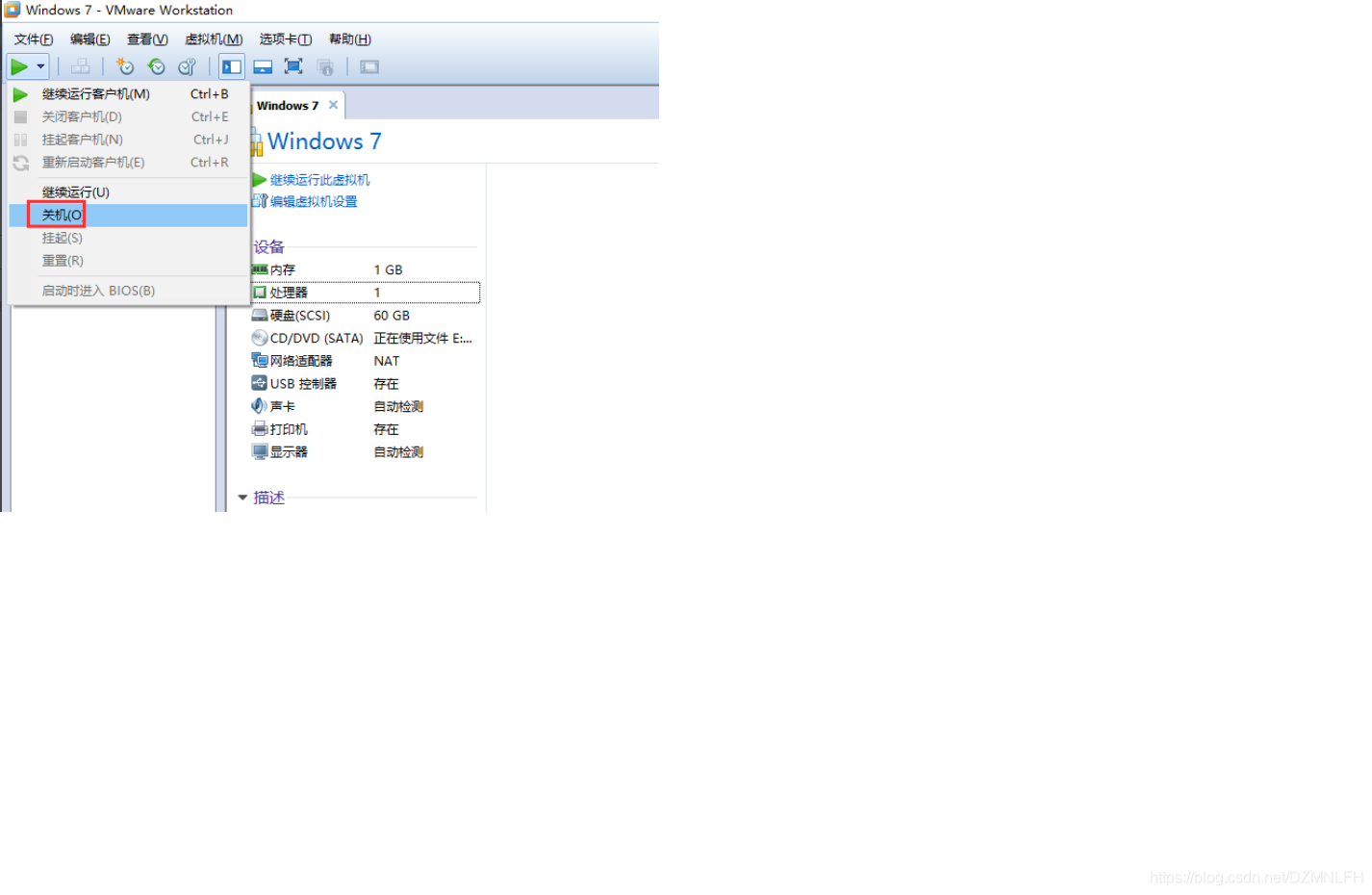
Task: Click the USB controller icon
Action: pyautogui.click(x=260, y=383)
